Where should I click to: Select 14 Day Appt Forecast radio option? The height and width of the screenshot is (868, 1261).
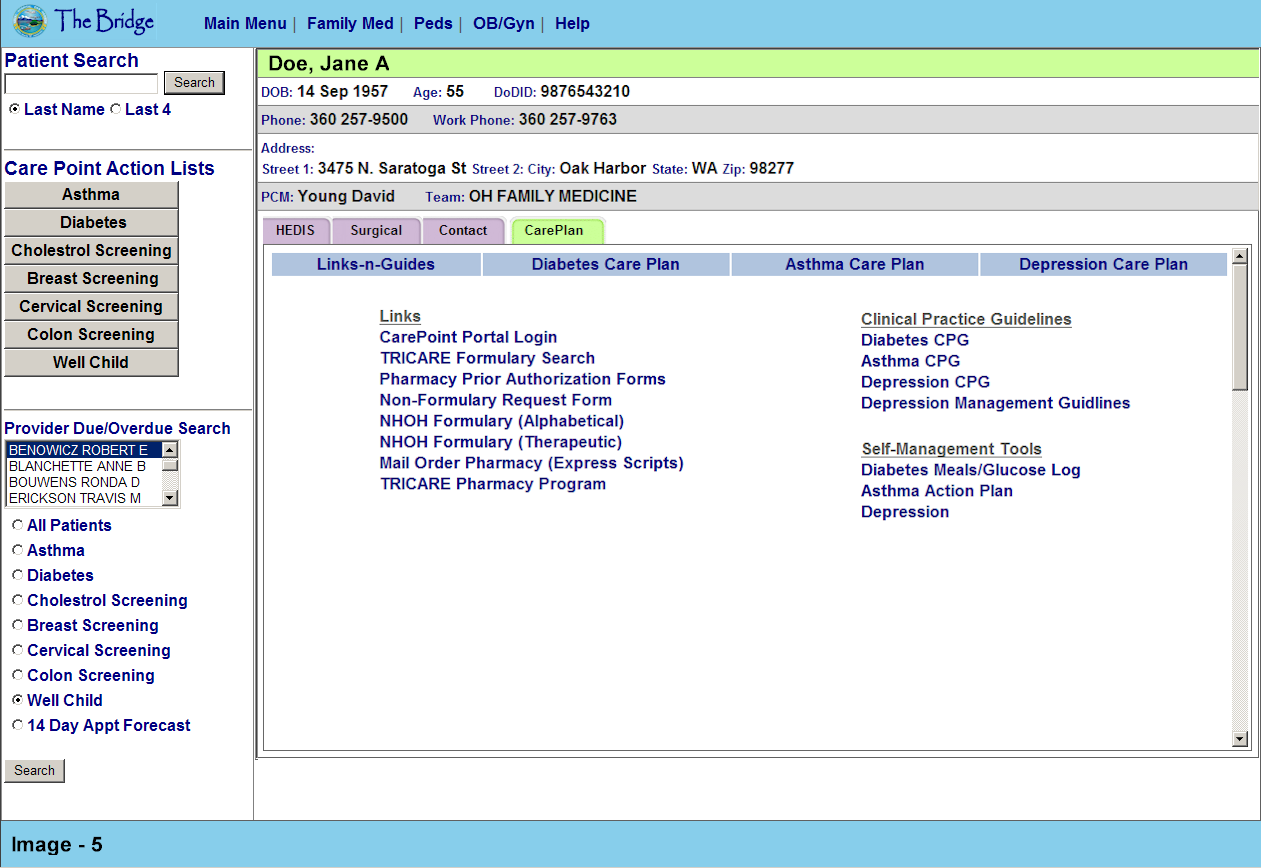[x=18, y=725]
